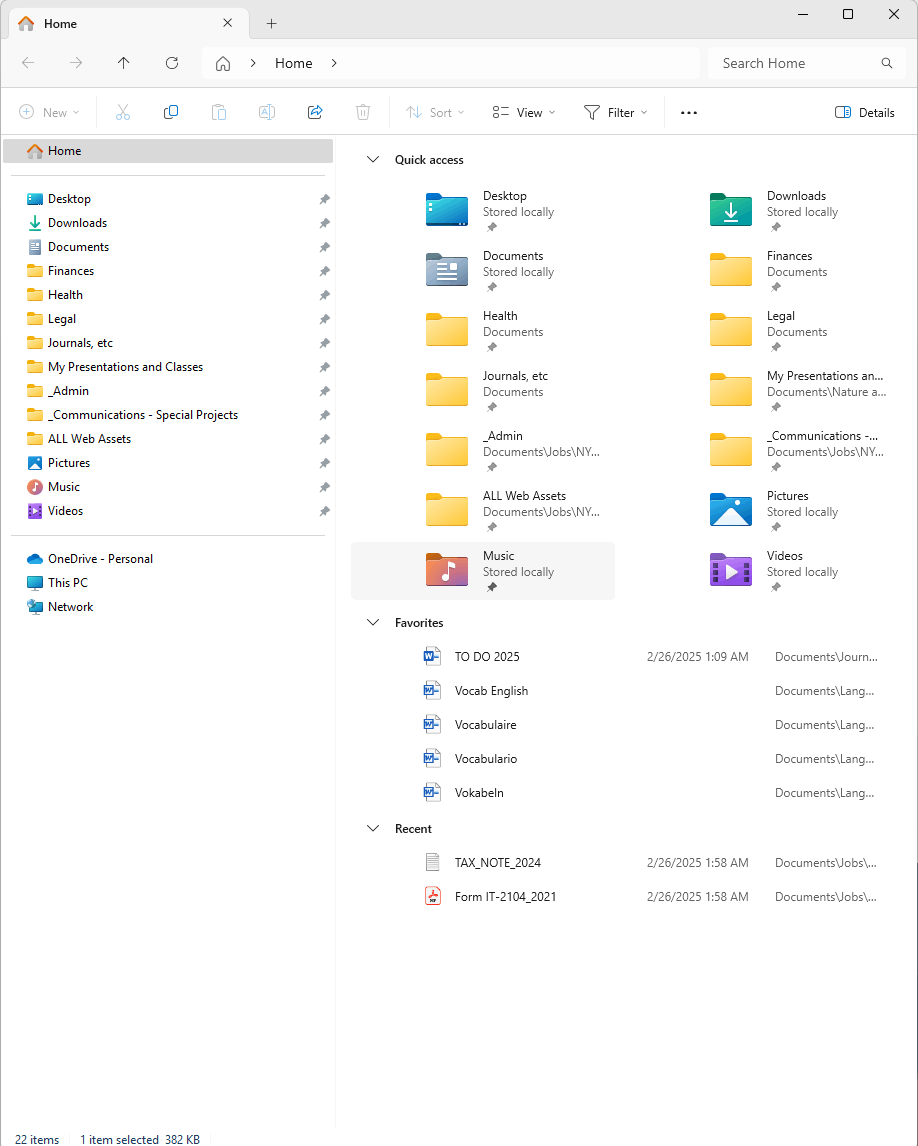Click the home icon in address bar
Screen dimensions: 918x1146
tap(223, 64)
